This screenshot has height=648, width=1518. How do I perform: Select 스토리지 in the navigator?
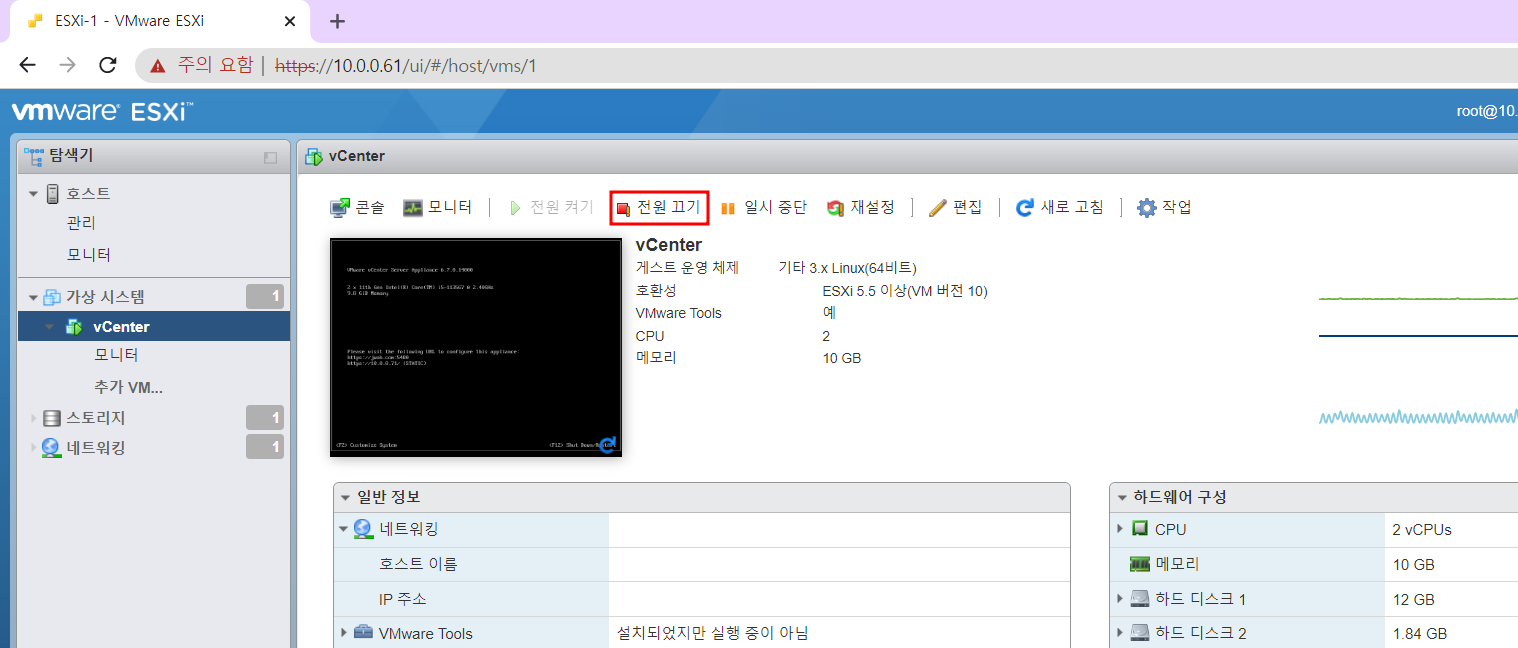click(96, 418)
